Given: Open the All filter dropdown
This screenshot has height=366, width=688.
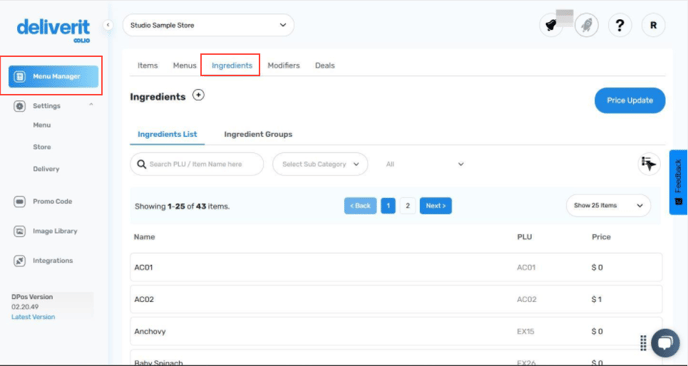Looking at the screenshot, I should click(x=424, y=164).
